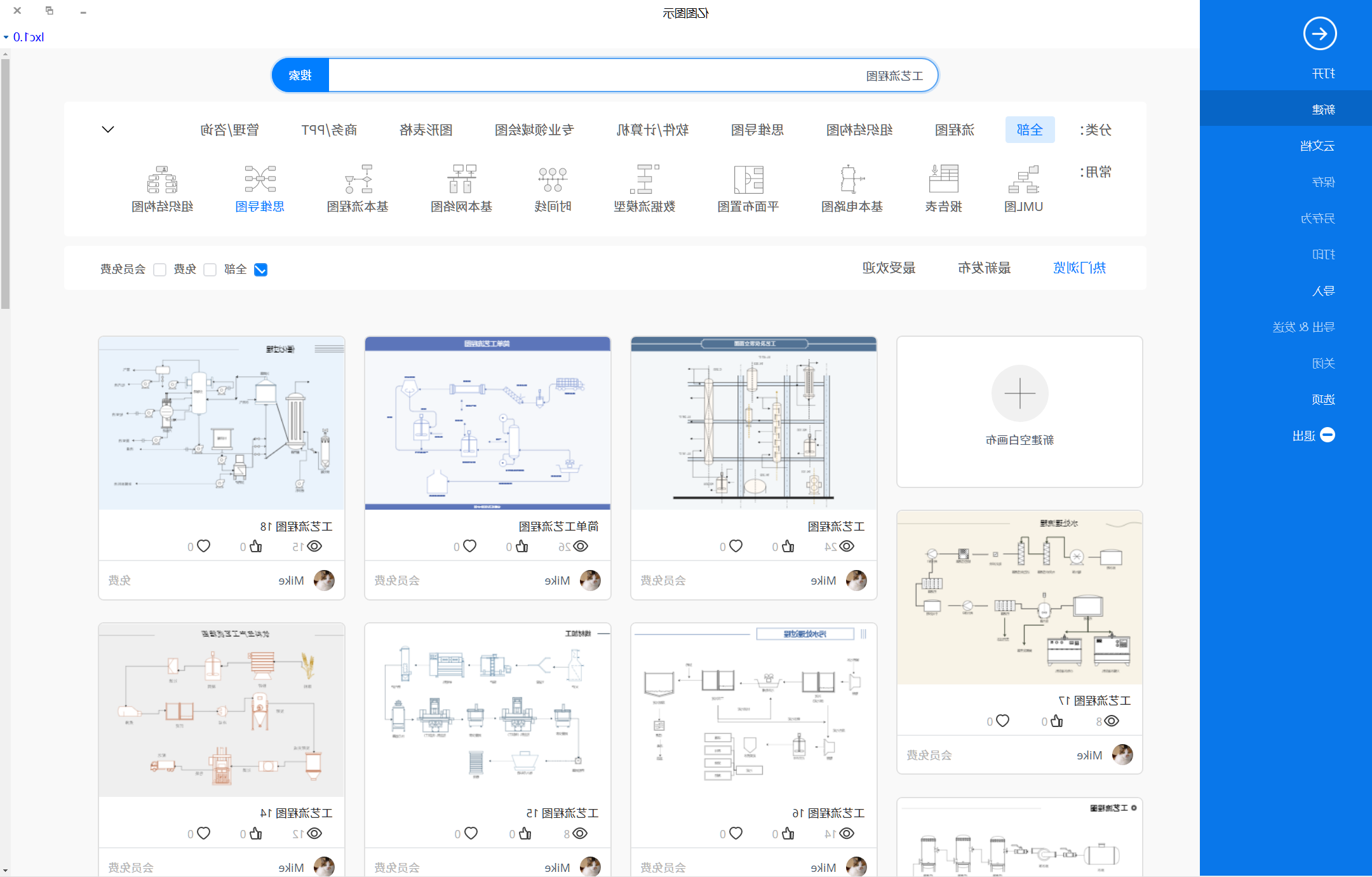Viewport: 1372px width, 877px height.
Task: Open the 工艺流程图 18 thumbnail
Action: click(222, 423)
